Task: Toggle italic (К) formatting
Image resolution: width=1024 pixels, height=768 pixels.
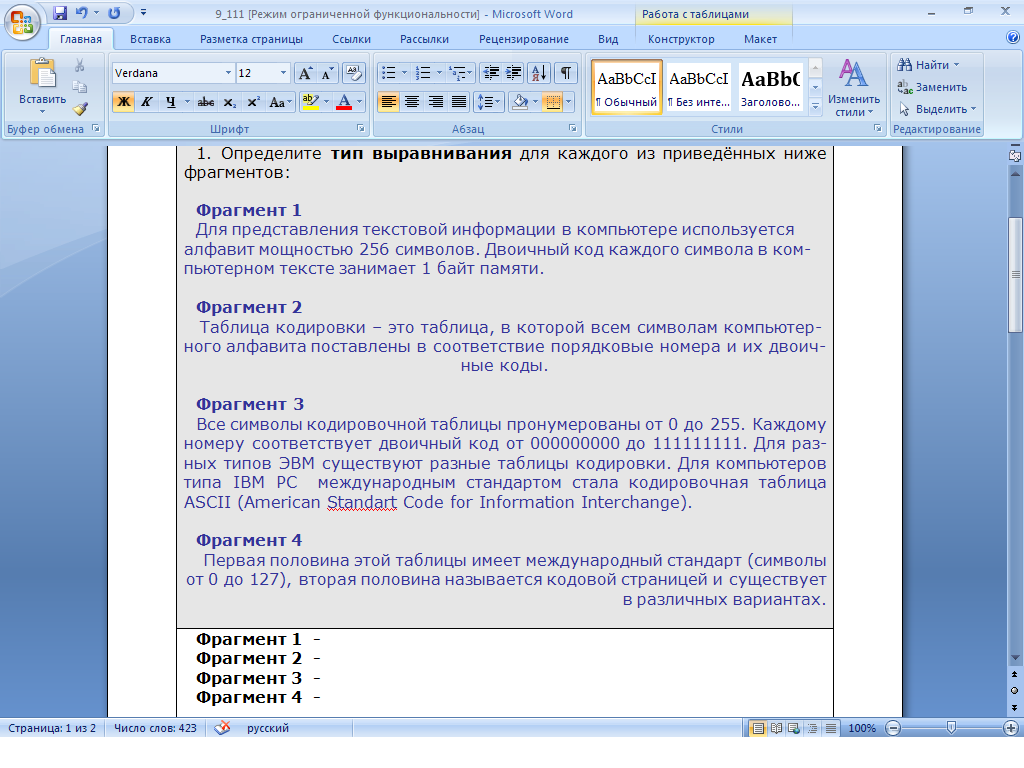Action: (x=147, y=102)
